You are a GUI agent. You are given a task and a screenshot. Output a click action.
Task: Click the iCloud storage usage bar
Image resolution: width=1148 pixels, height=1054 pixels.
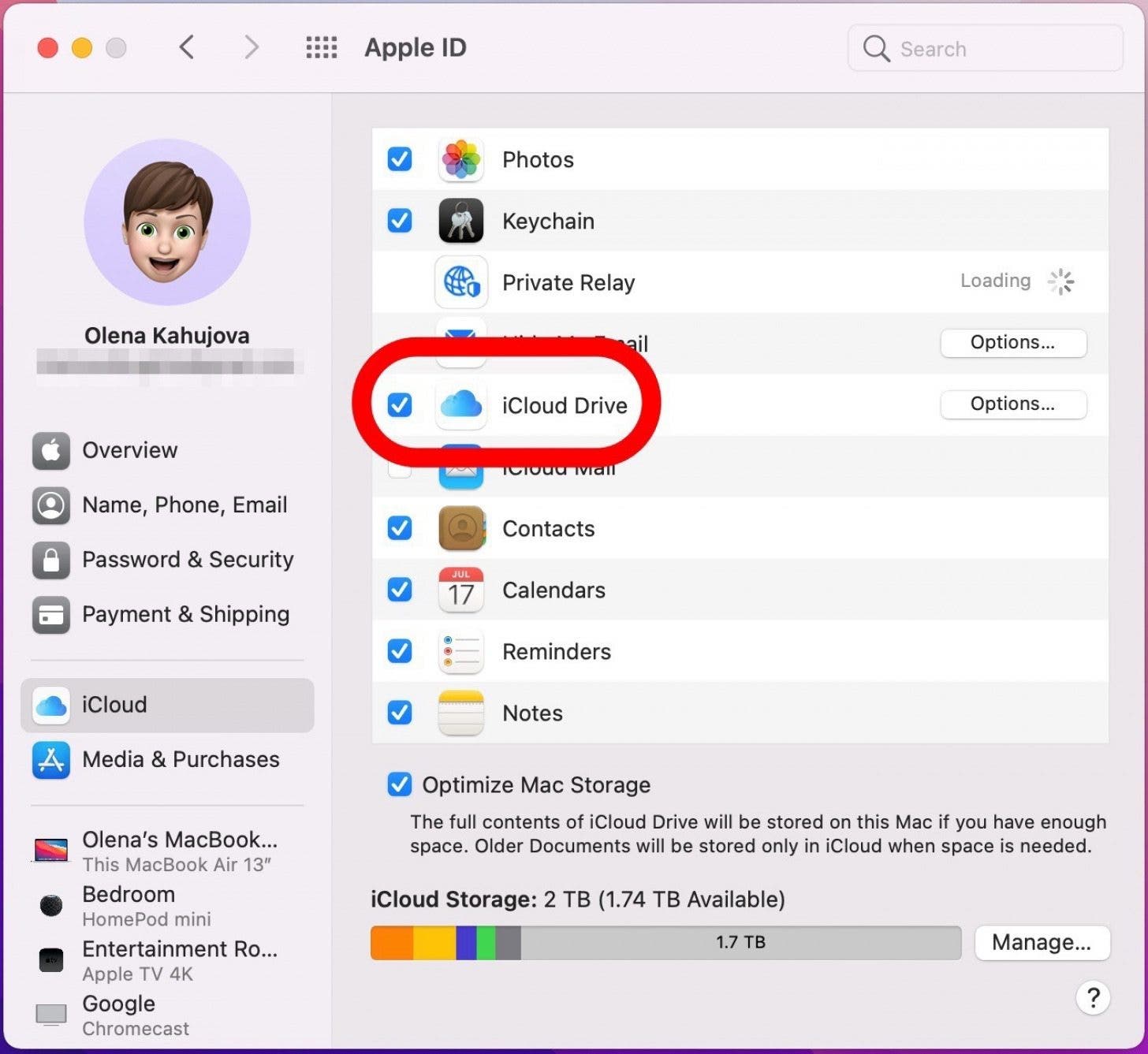click(665, 943)
